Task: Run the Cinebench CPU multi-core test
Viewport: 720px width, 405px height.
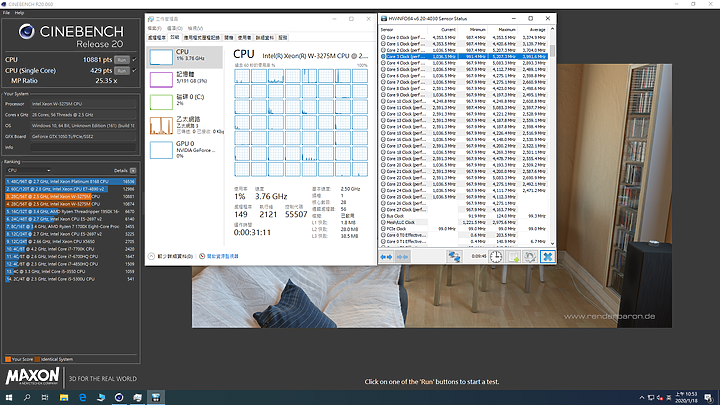Action: tap(122, 60)
